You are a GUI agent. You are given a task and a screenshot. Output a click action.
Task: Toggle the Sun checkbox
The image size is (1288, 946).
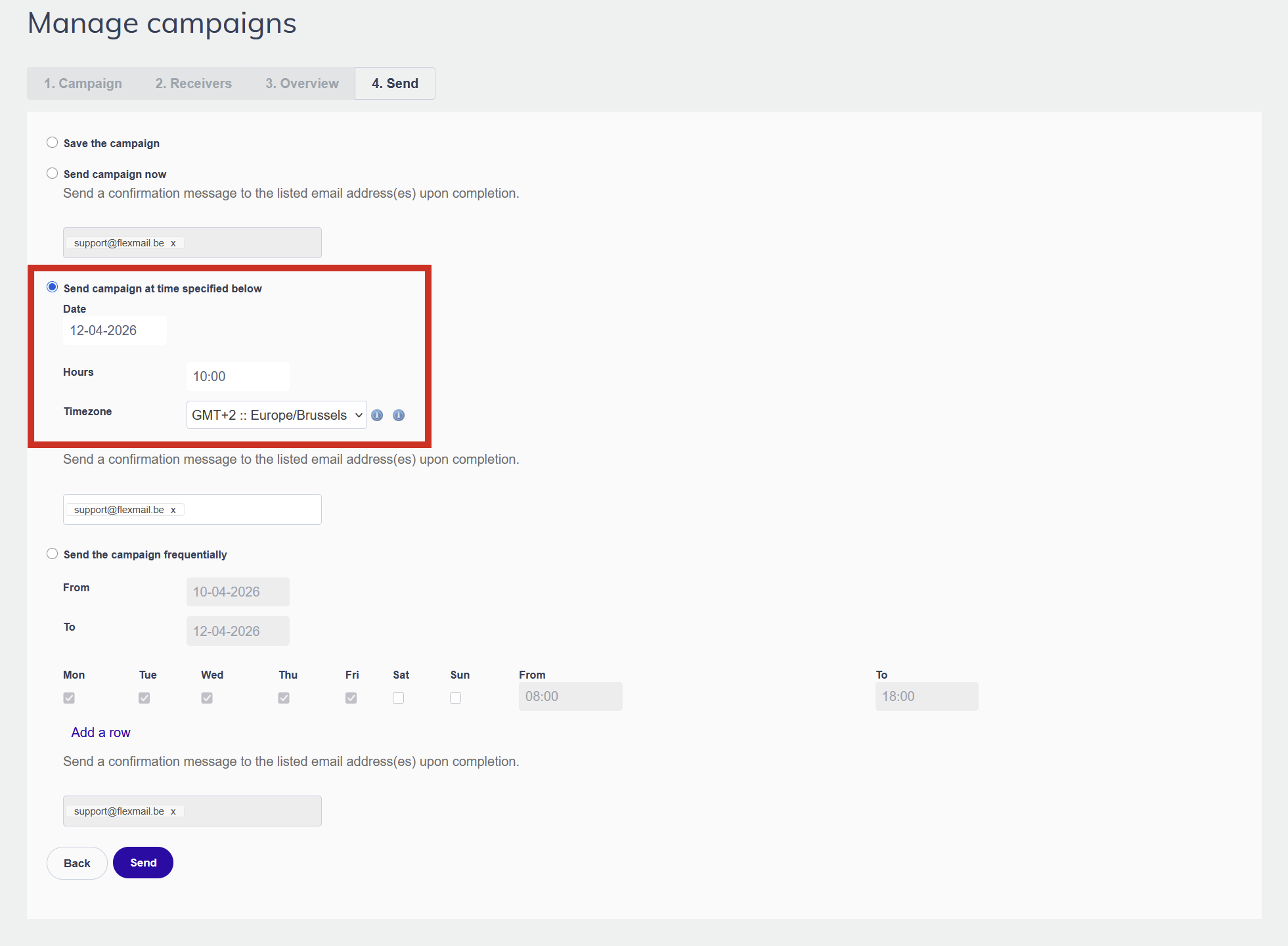point(456,698)
